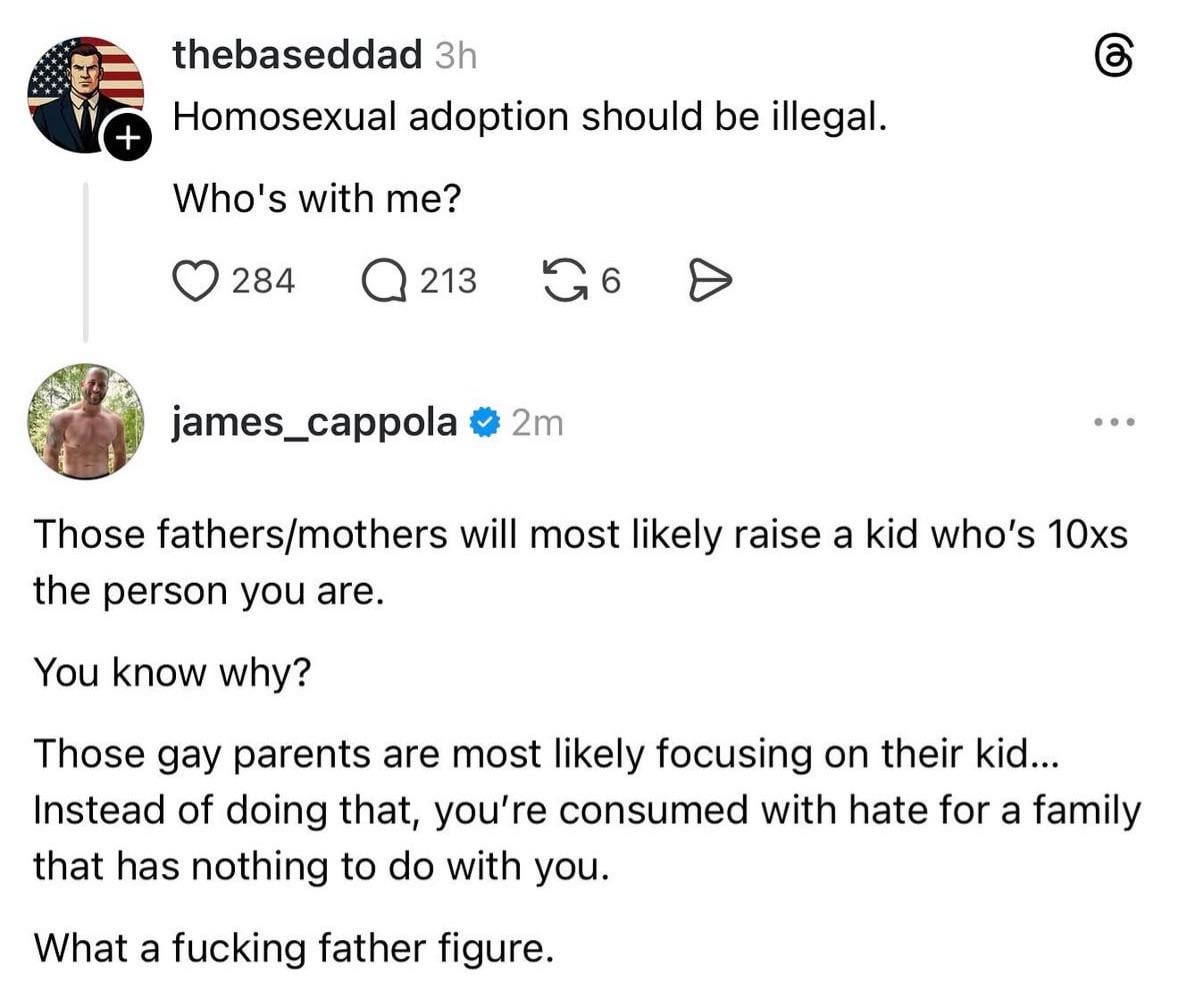The height and width of the screenshot is (997, 1178).
Task: Repost using the circular arrows icon
Action: click(561, 281)
